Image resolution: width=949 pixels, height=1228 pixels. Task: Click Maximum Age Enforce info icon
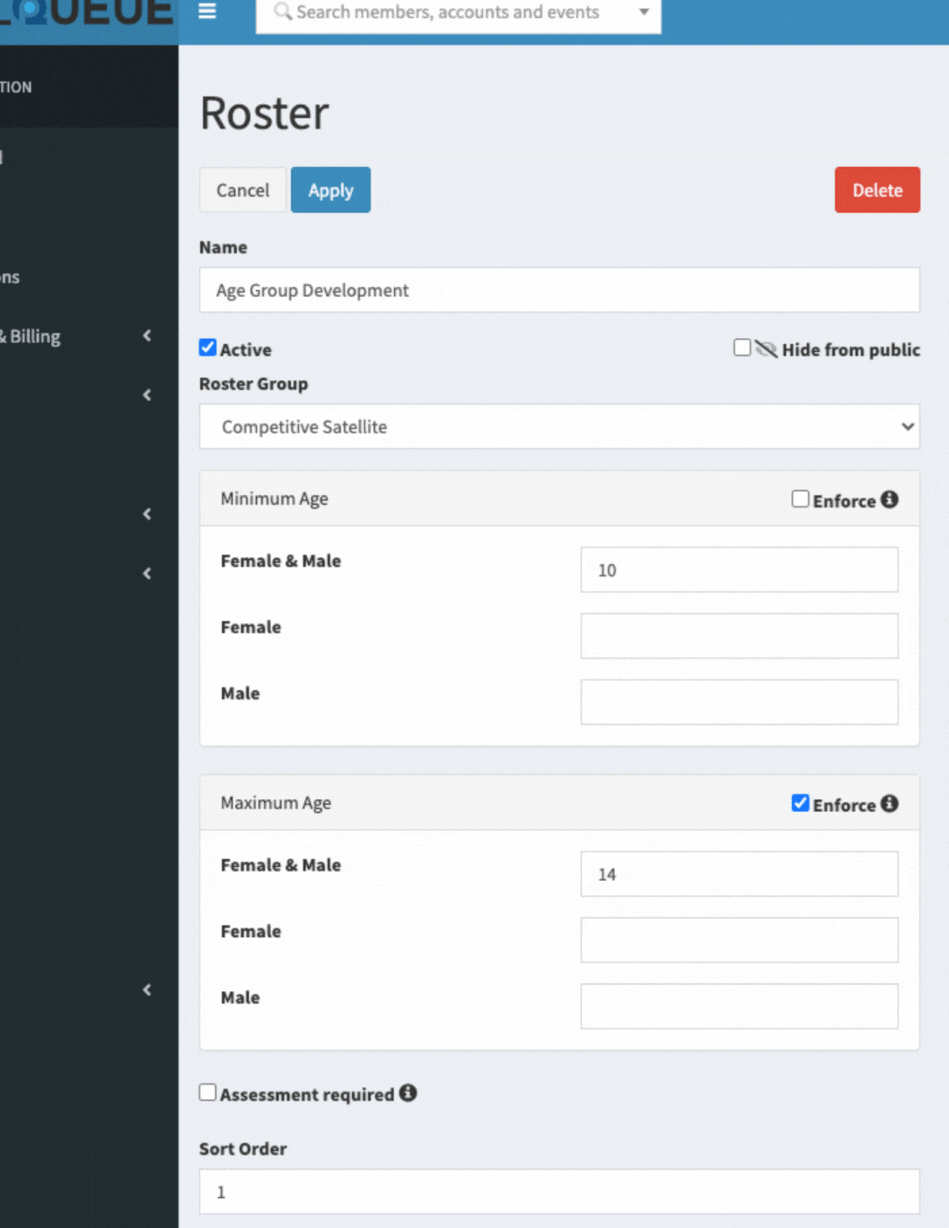click(x=889, y=803)
